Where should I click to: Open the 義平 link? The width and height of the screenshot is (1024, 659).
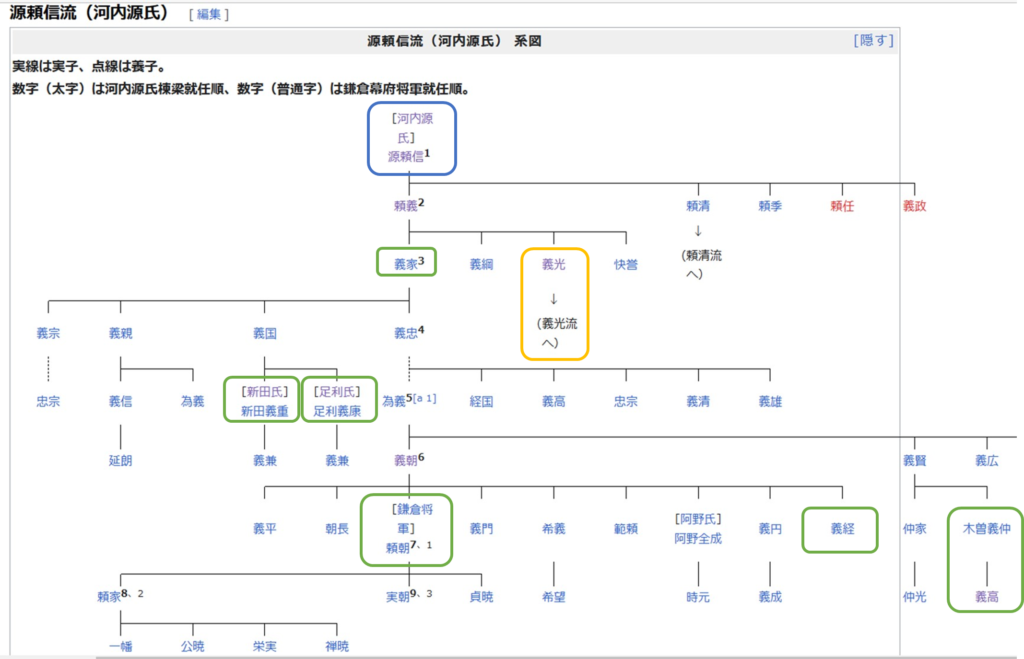tap(264, 528)
